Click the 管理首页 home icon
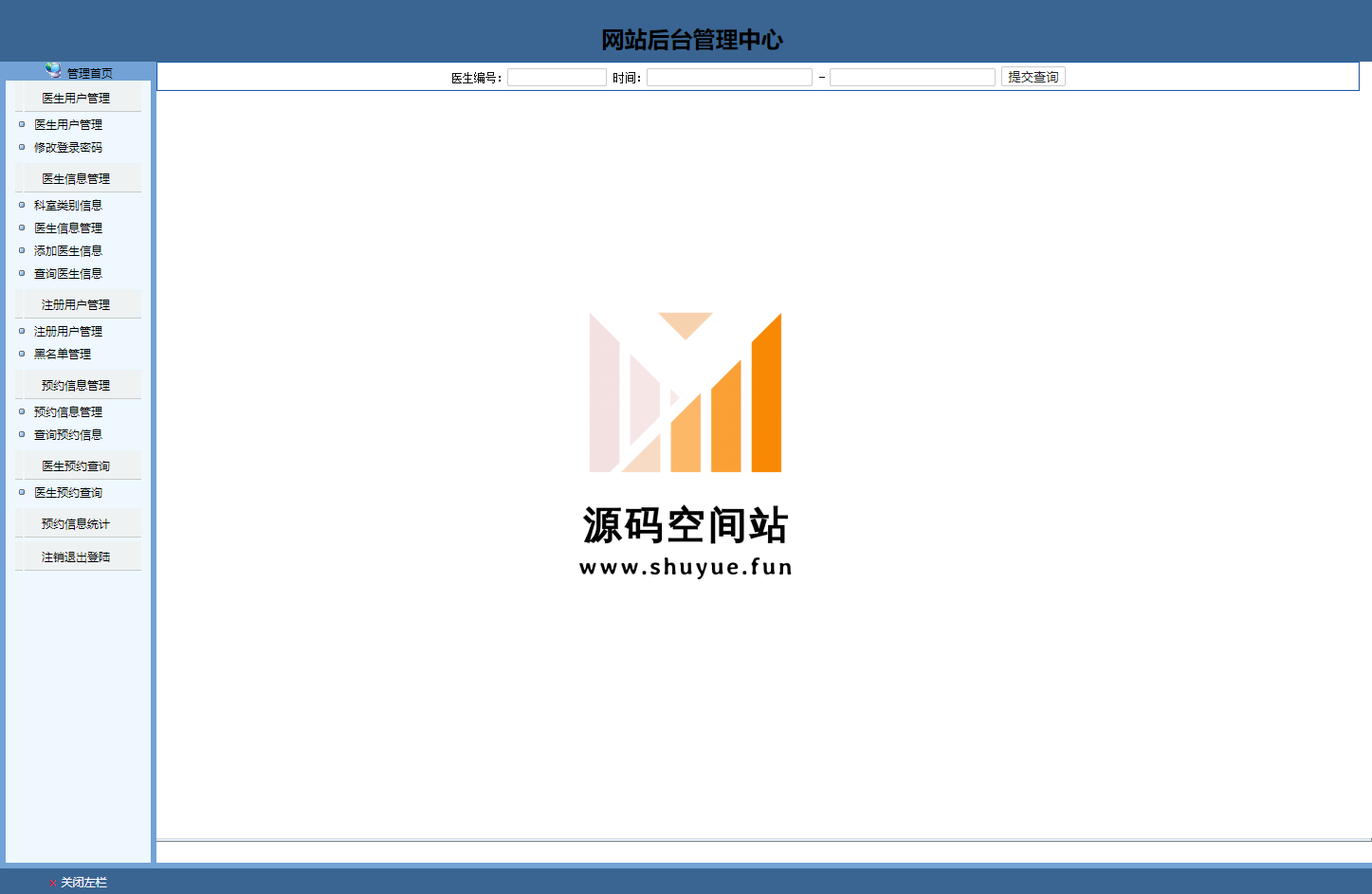The width and height of the screenshot is (1372, 894). pyautogui.click(x=53, y=70)
